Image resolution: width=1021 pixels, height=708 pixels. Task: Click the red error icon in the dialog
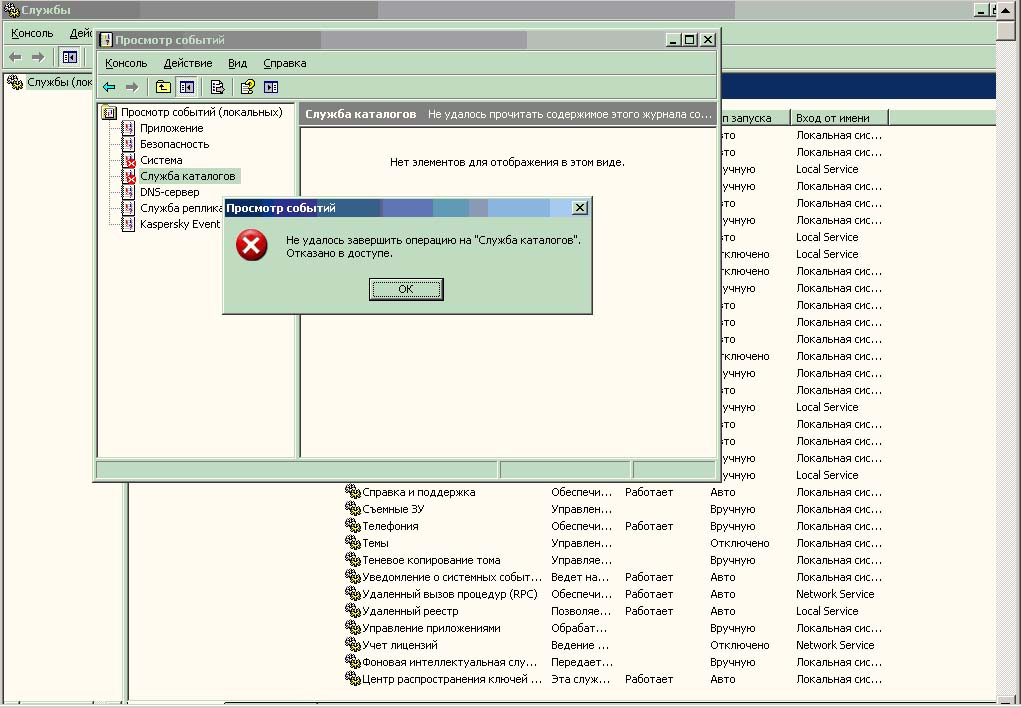[x=251, y=245]
